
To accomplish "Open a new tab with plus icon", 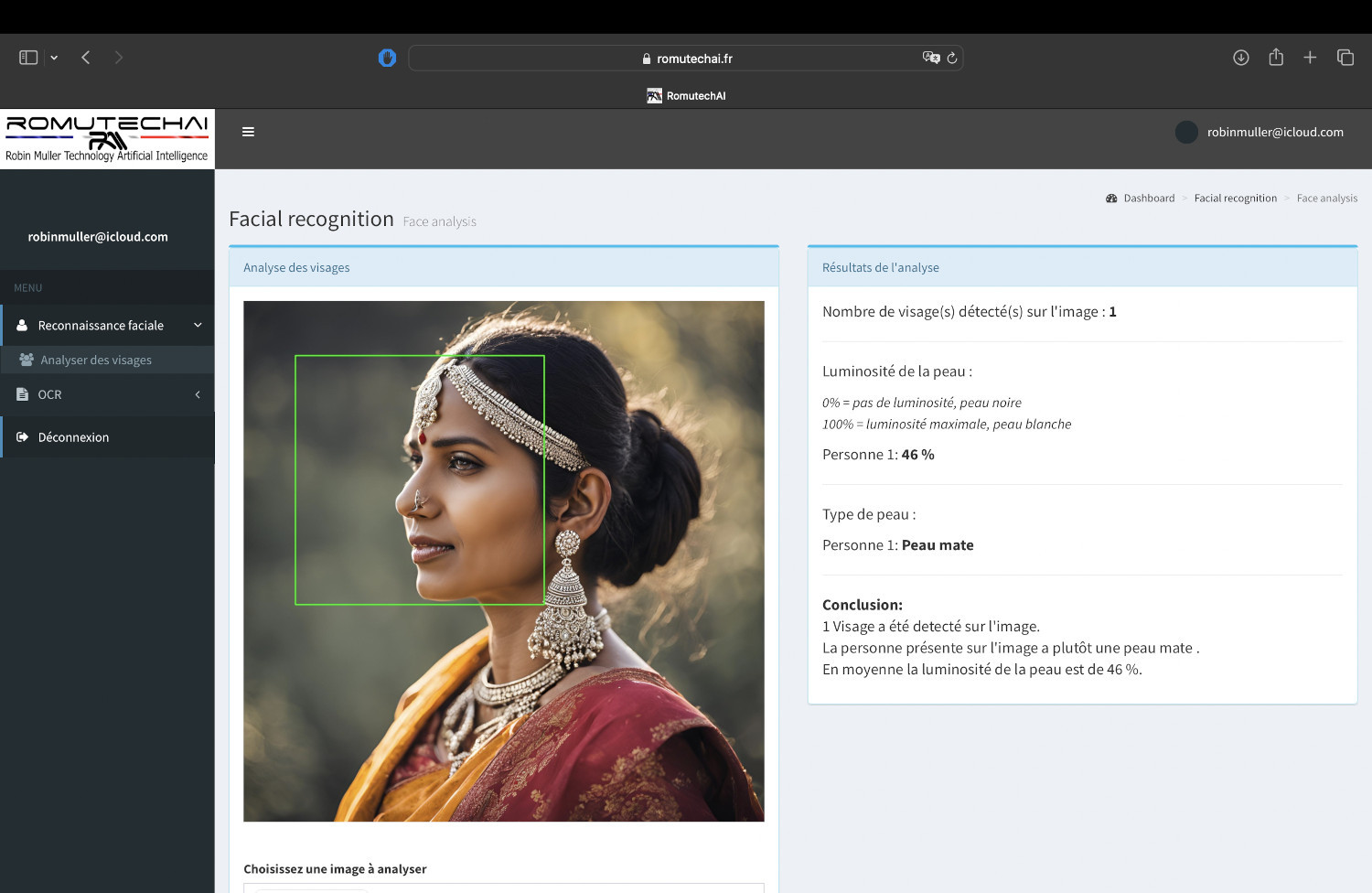I will (1310, 58).
